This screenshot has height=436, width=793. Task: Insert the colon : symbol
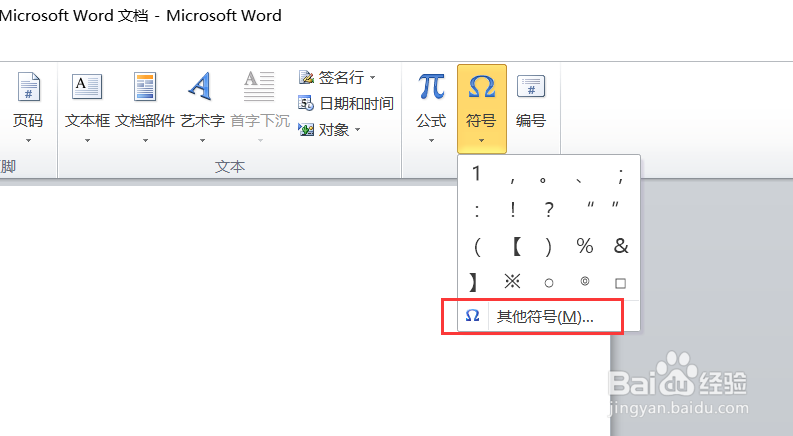[x=477, y=210]
